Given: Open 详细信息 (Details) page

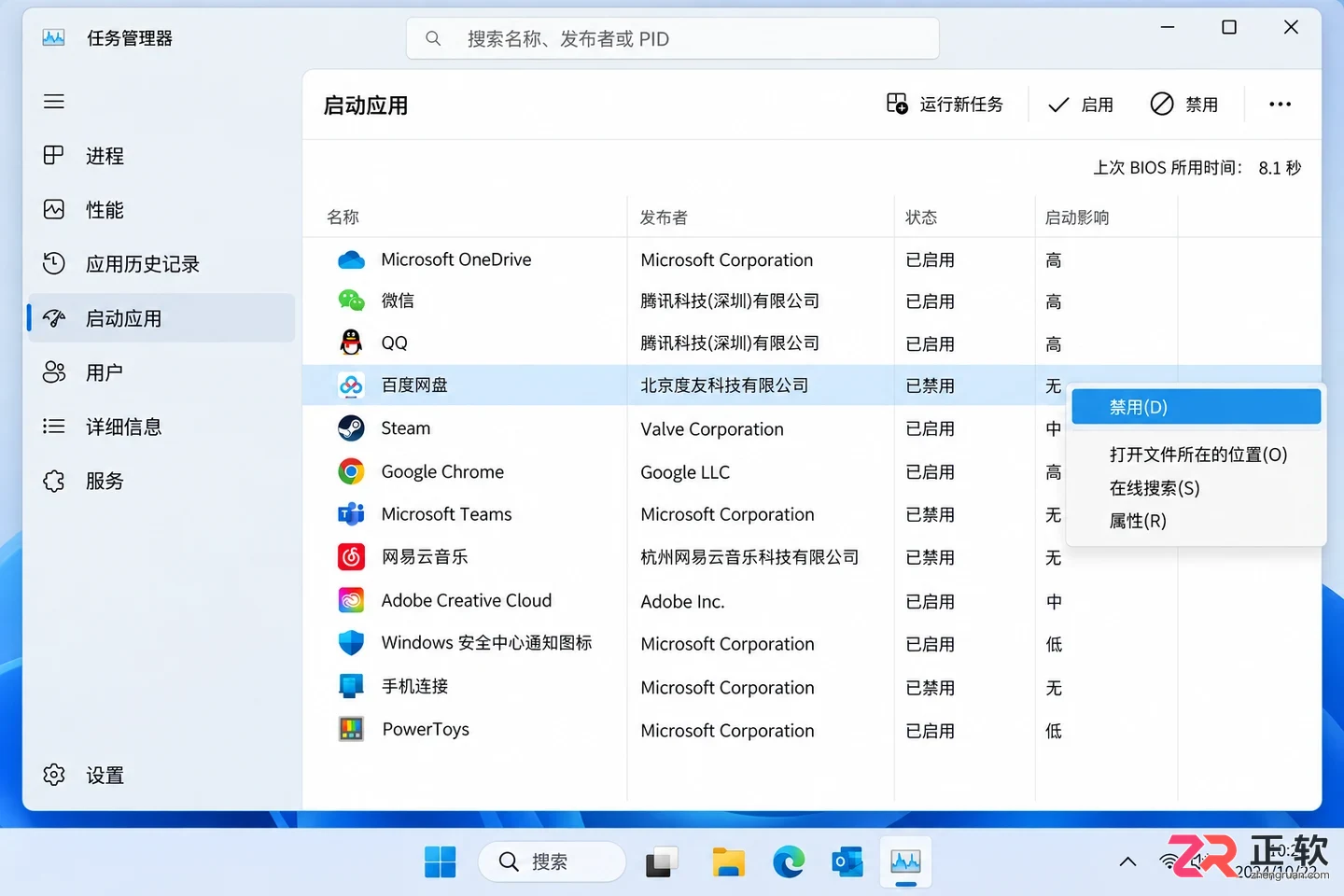Looking at the screenshot, I should 161,427.
